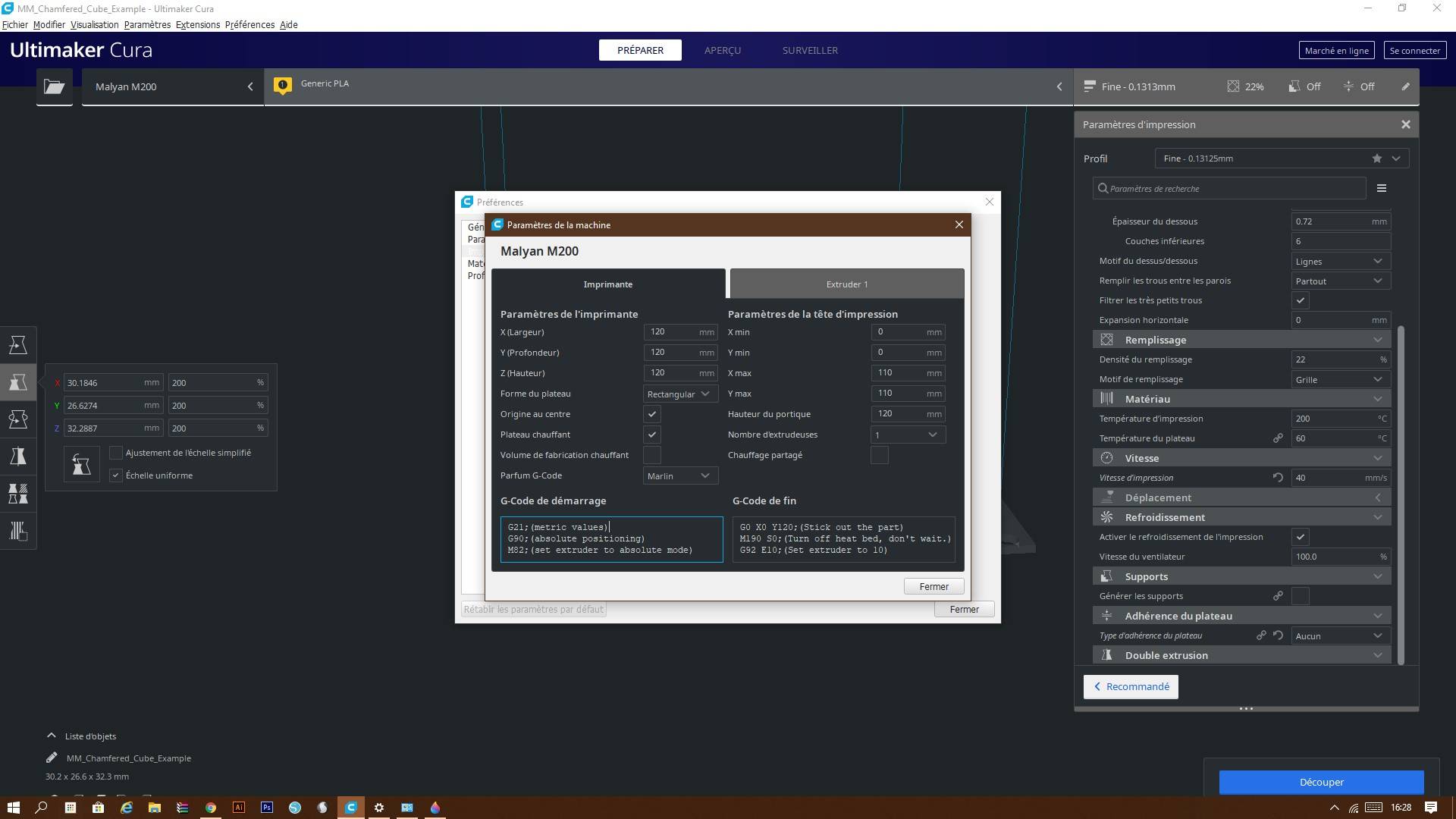
Task: Open the Parfum G-Code dropdown
Action: pos(680,475)
